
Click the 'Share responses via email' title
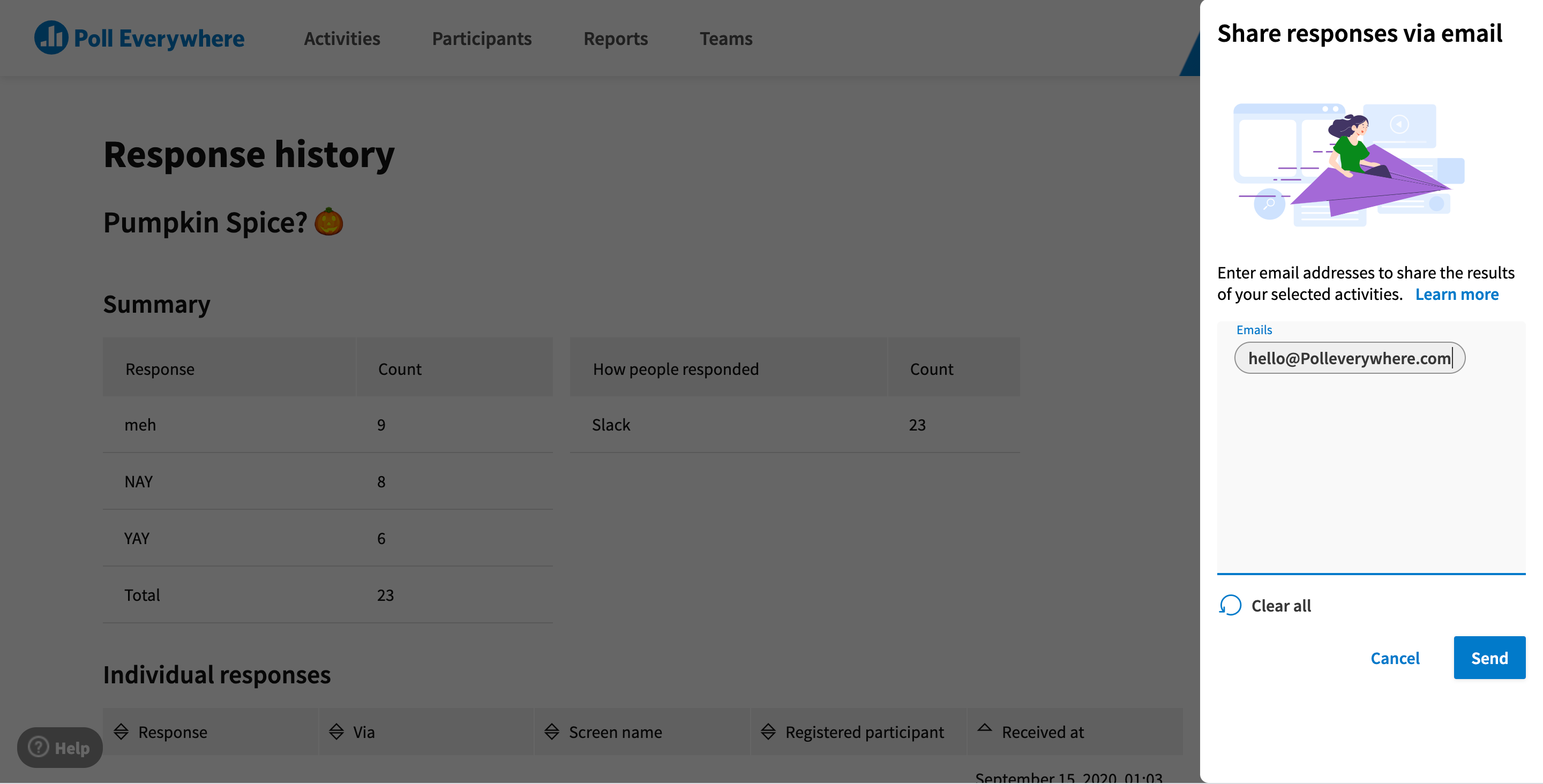pyautogui.click(x=1360, y=33)
